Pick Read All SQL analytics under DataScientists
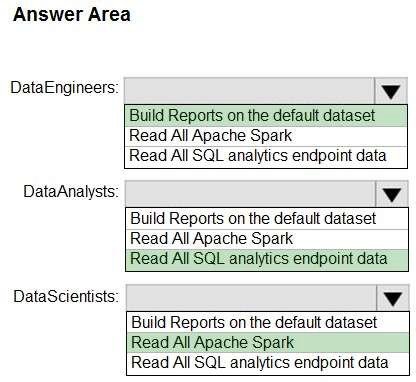 click(268, 363)
